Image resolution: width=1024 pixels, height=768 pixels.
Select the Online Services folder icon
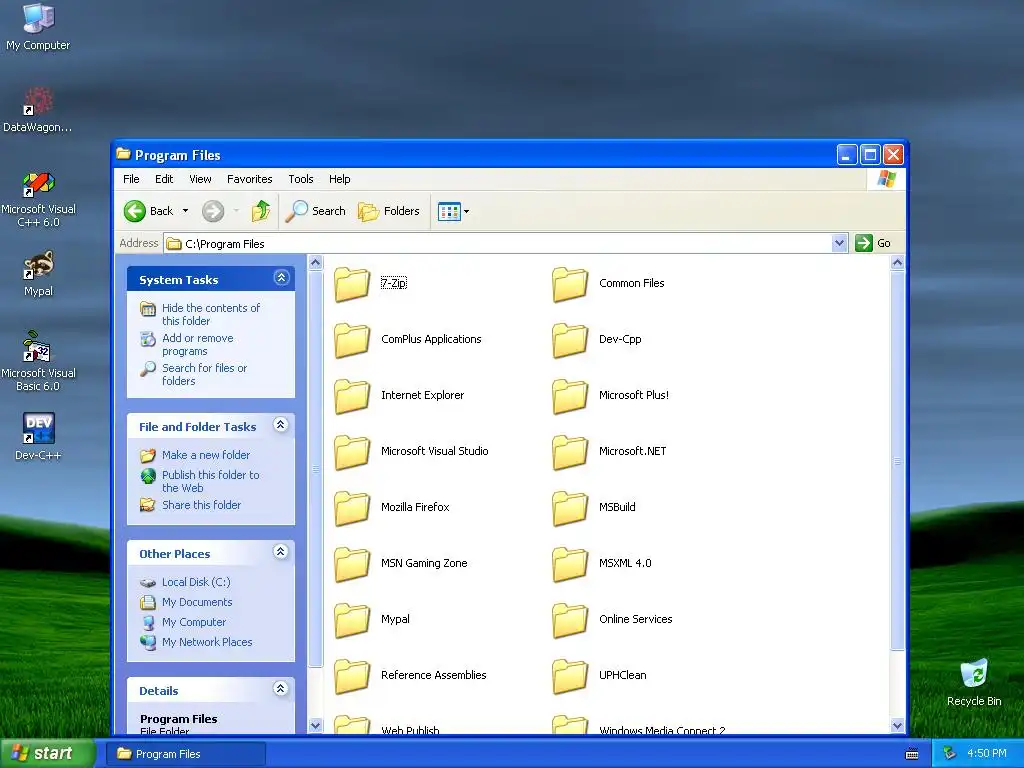click(x=570, y=620)
